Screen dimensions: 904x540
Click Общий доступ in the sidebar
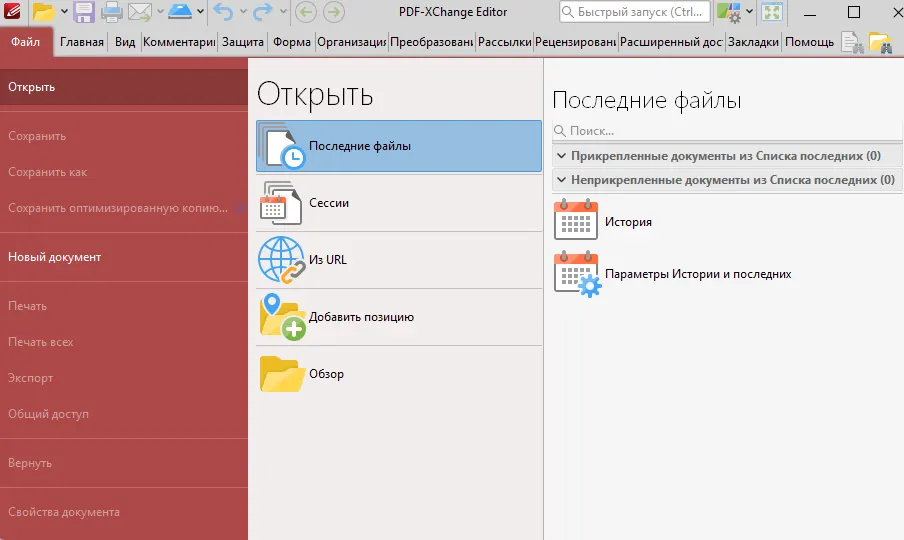pyautogui.click(x=124, y=414)
